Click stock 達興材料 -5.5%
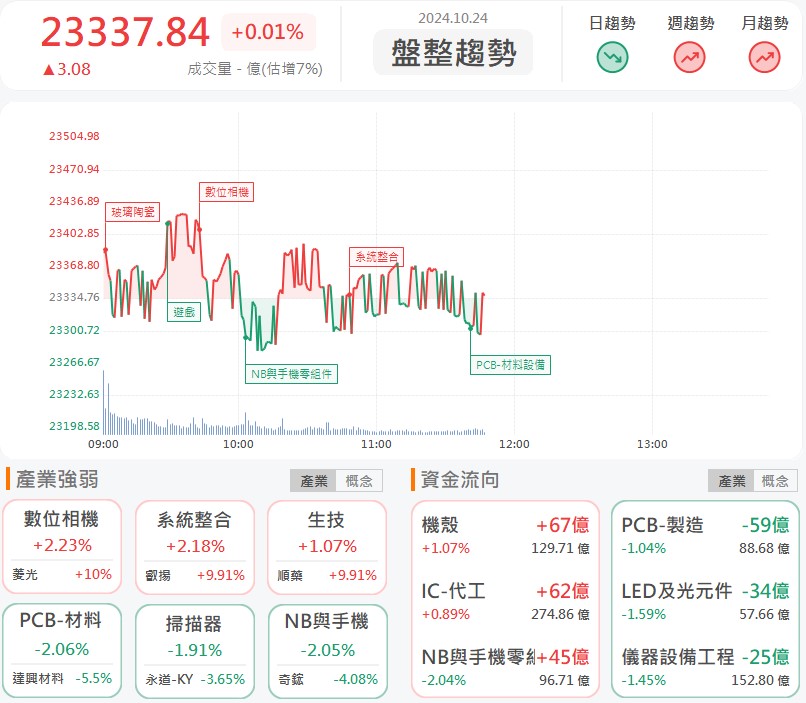 click(x=62, y=678)
